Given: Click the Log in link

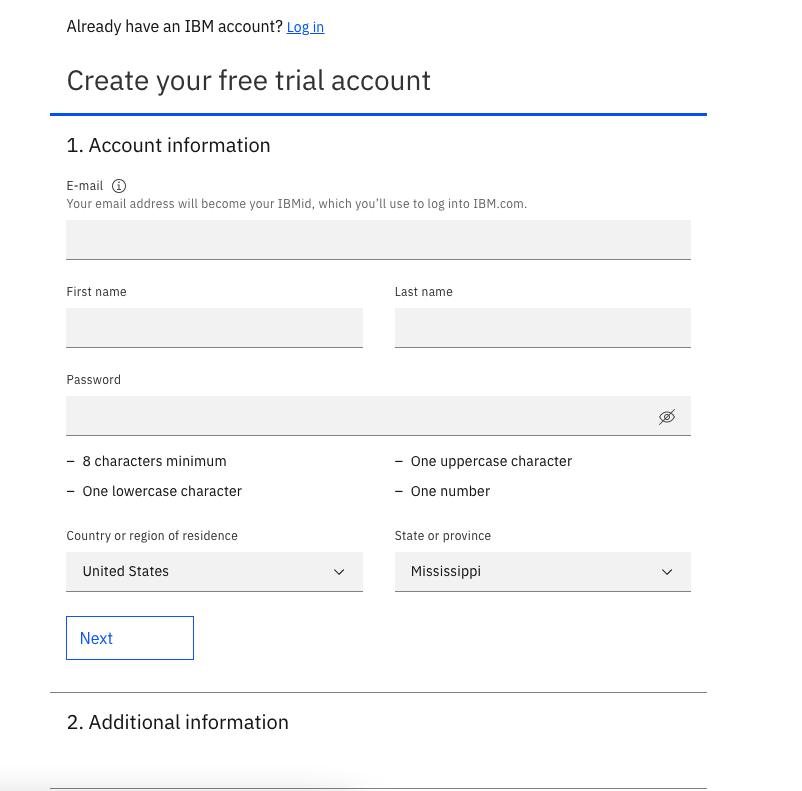Looking at the screenshot, I should tap(305, 27).
